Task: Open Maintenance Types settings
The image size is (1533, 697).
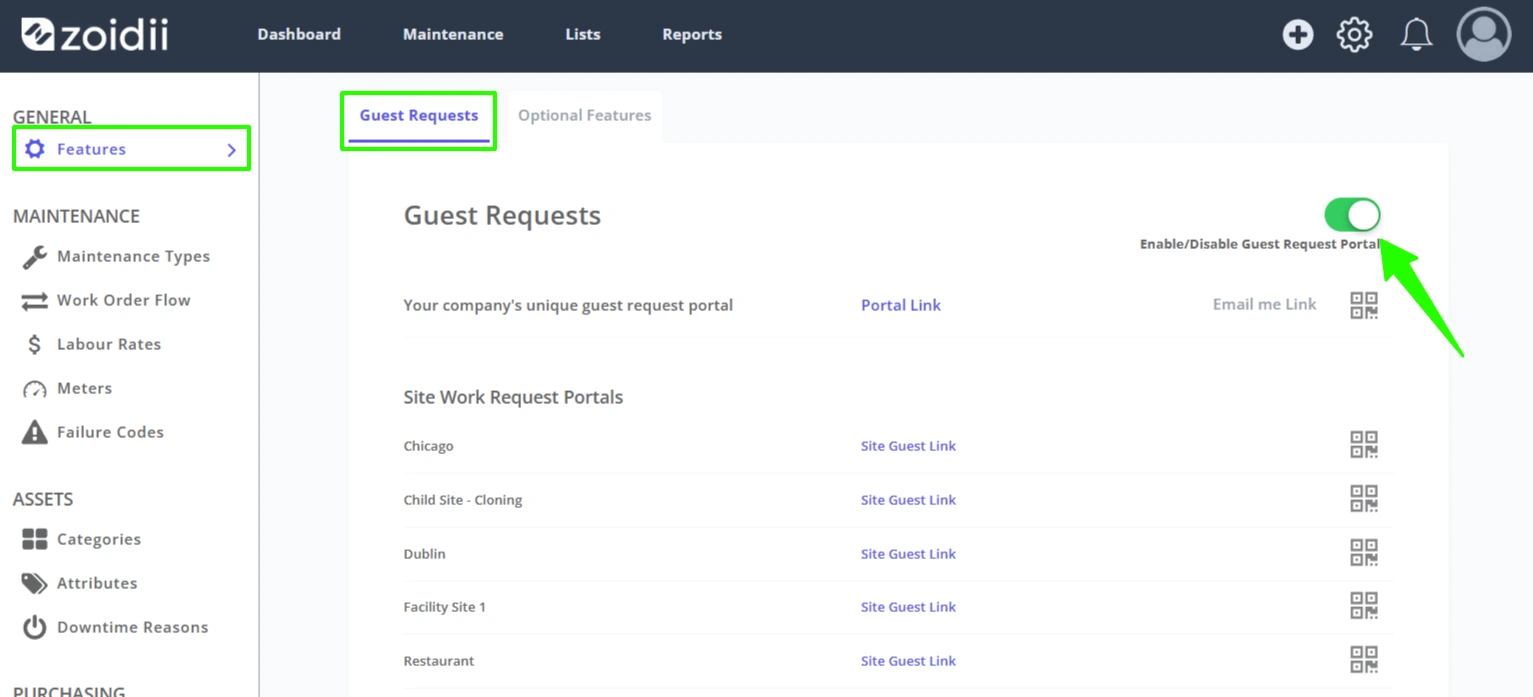Action: [x=133, y=257]
